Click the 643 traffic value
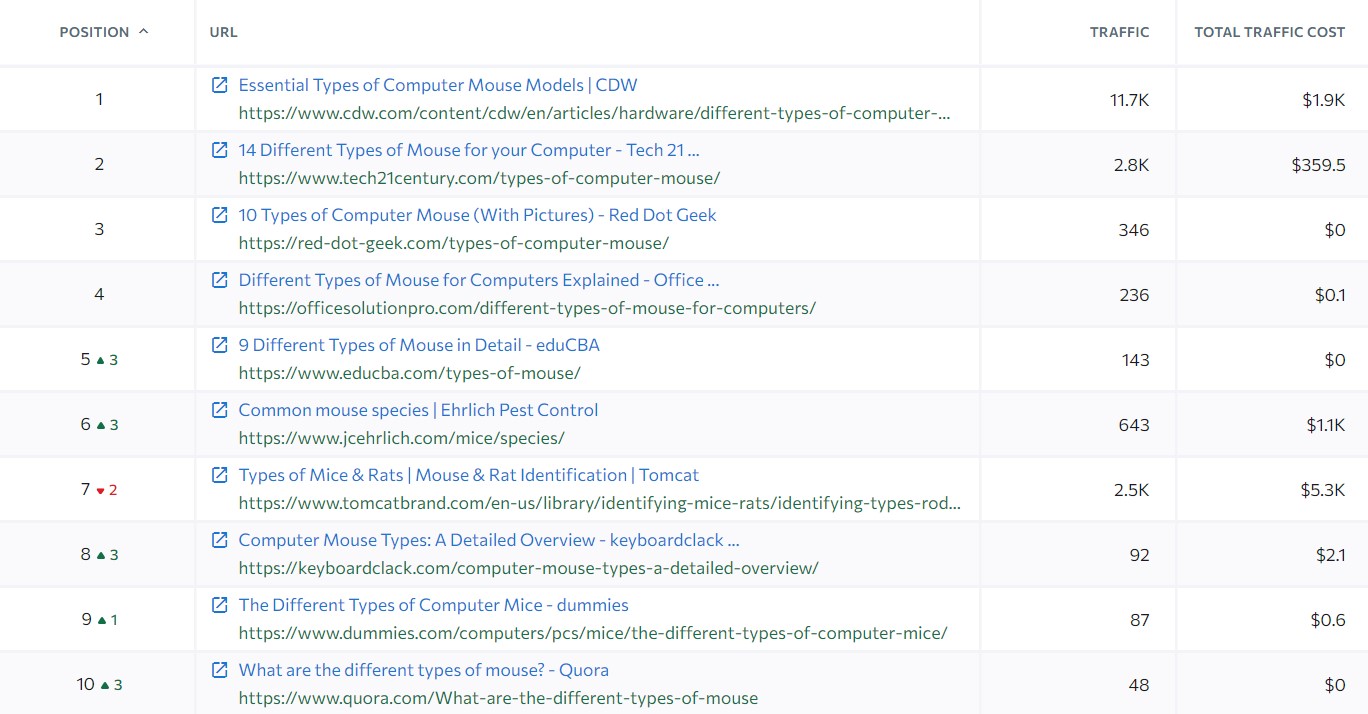 pos(1134,425)
